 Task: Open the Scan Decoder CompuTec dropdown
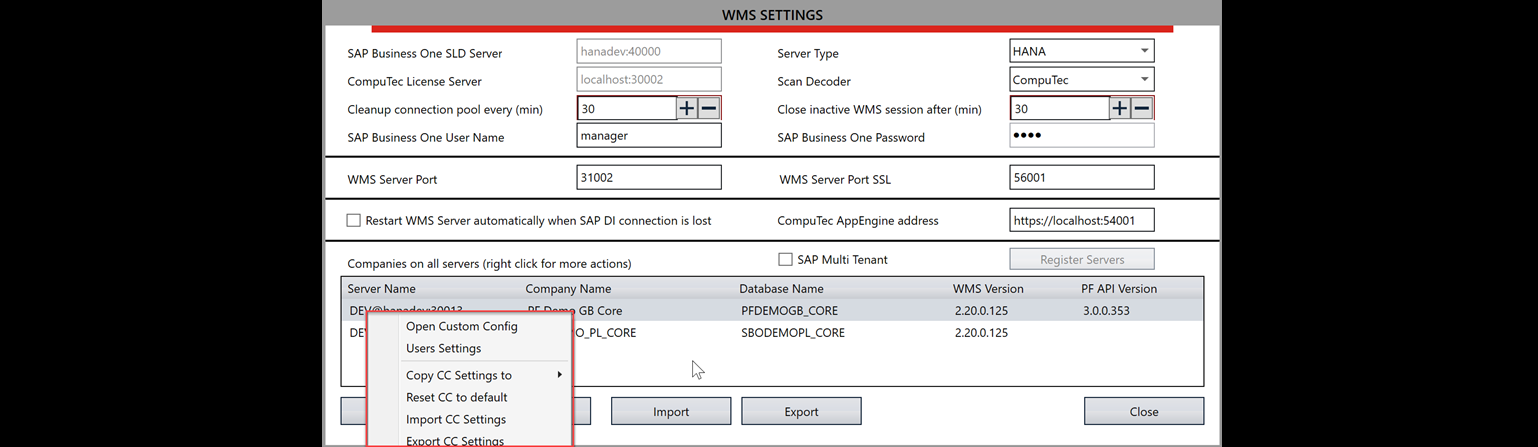(1082, 79)
